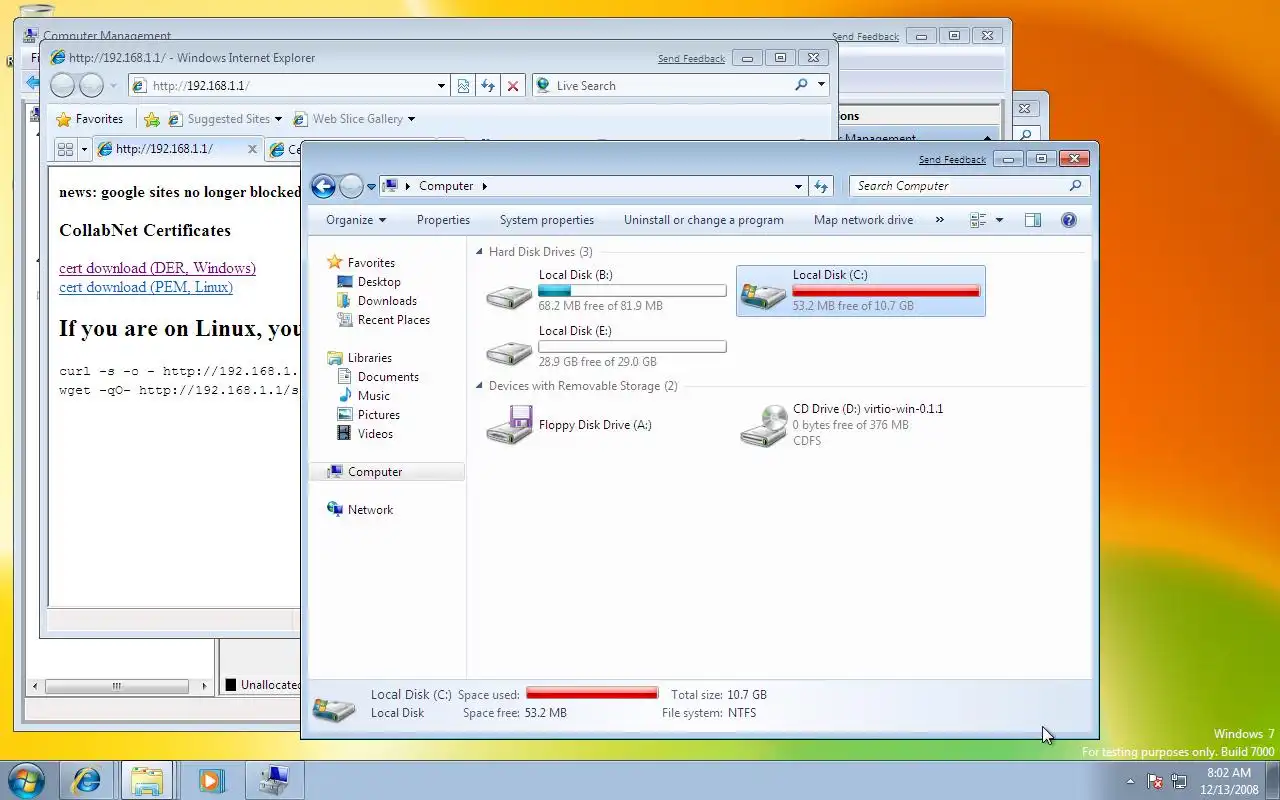The image size is (1280, 800).
Task: Open Recent Places in navigation pane
Action: click(393, 320)
